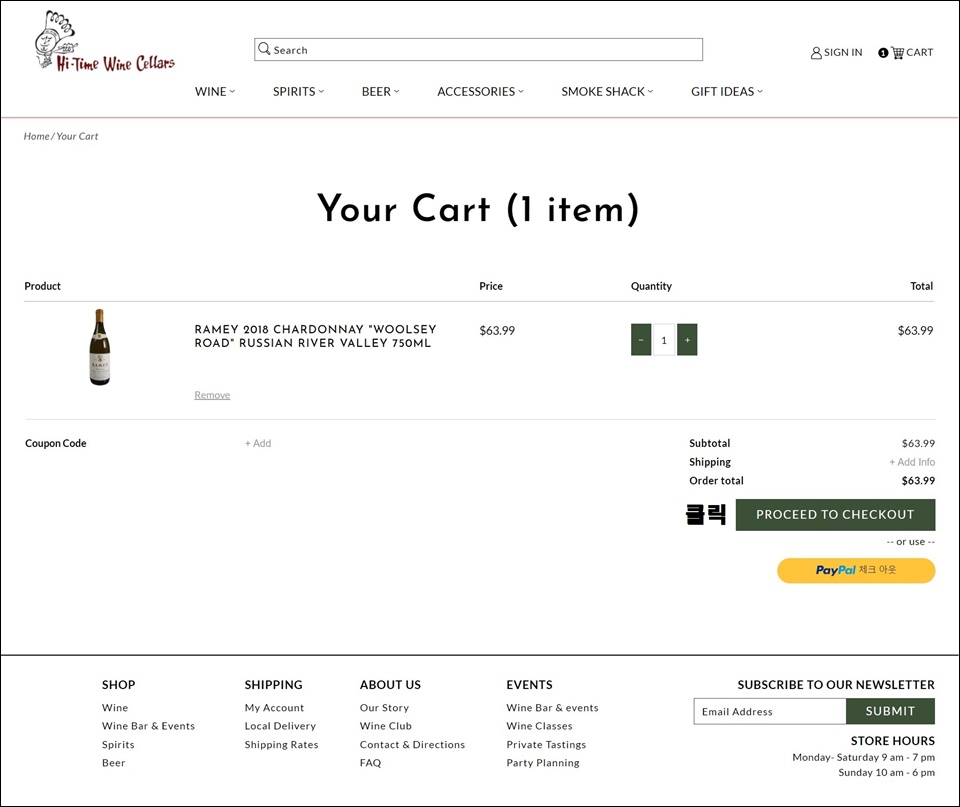Open Private Tastings footer link
The image size is (960, 807).
coord(546,745)
